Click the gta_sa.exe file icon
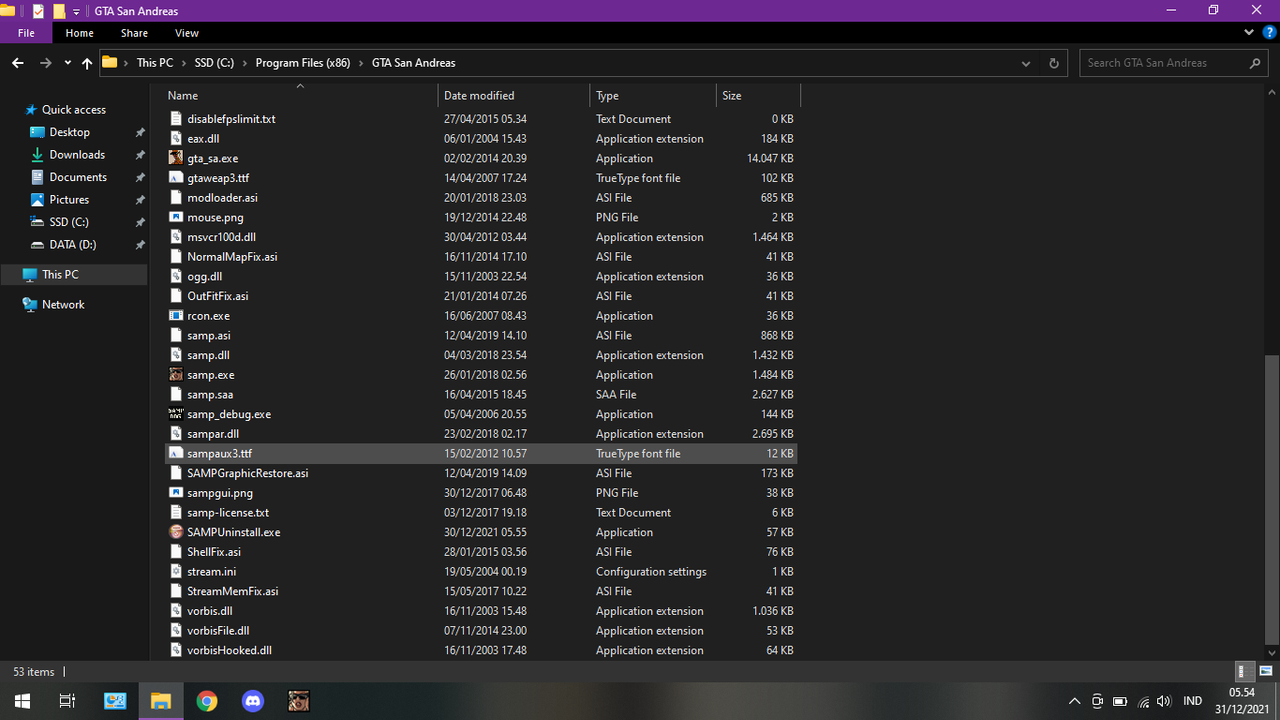Viewport: 1280px width, 720px height. pos(176,158)
